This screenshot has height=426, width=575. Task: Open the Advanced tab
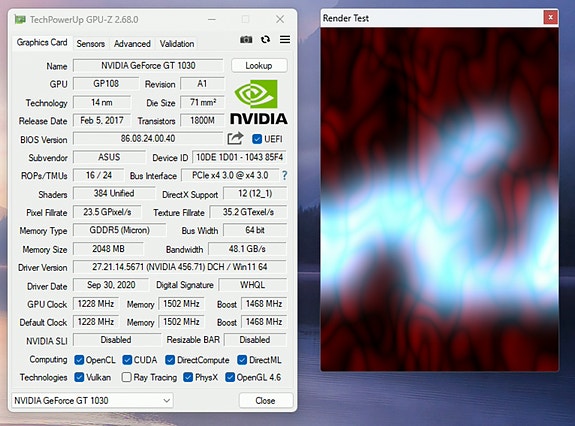pyautogui.click(x=132, y=44)
